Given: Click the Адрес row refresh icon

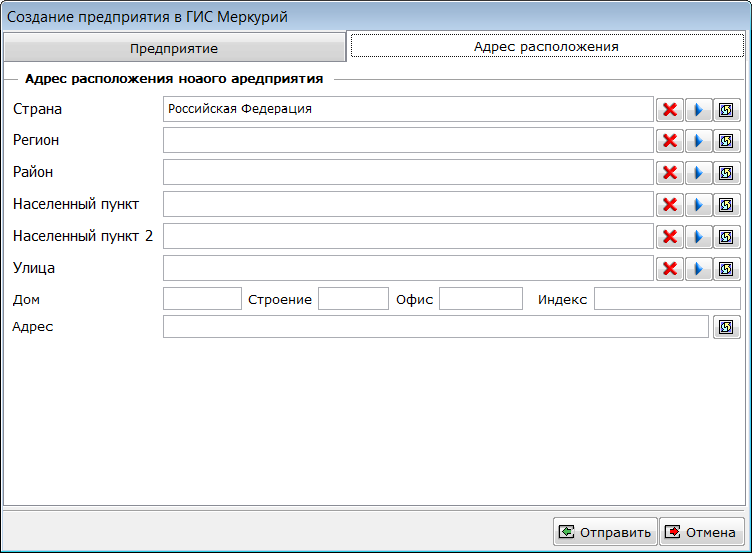Looking at the screenshot, I should point(727,327).
